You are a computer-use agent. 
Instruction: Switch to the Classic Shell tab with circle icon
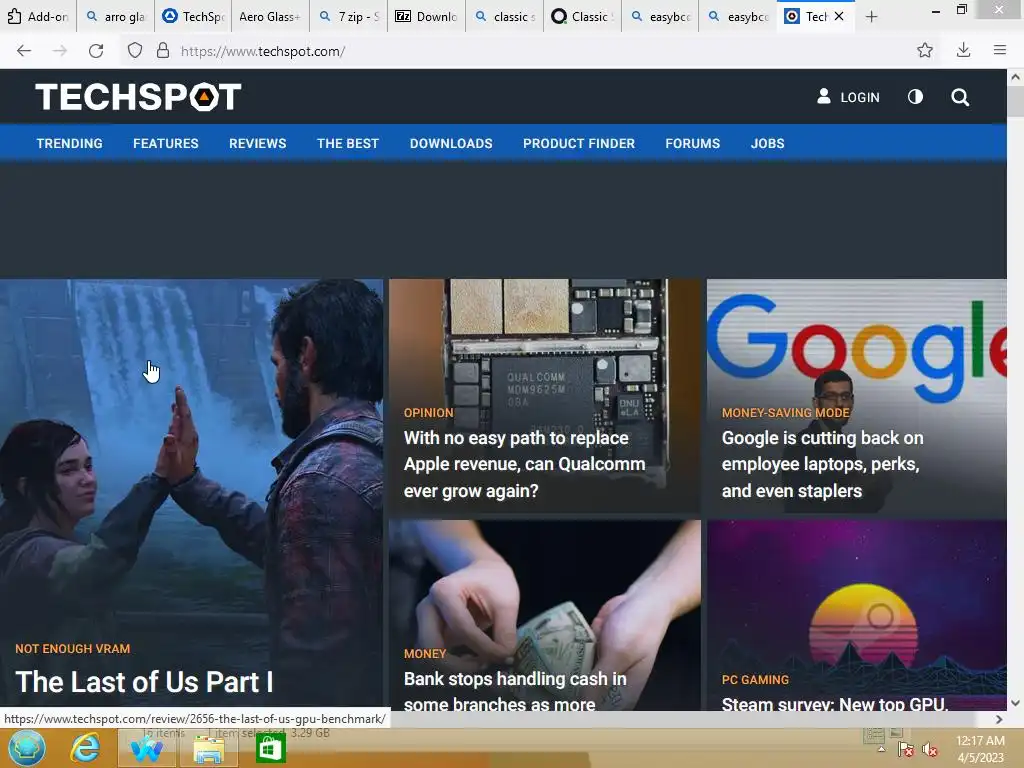tap(582, 16)
